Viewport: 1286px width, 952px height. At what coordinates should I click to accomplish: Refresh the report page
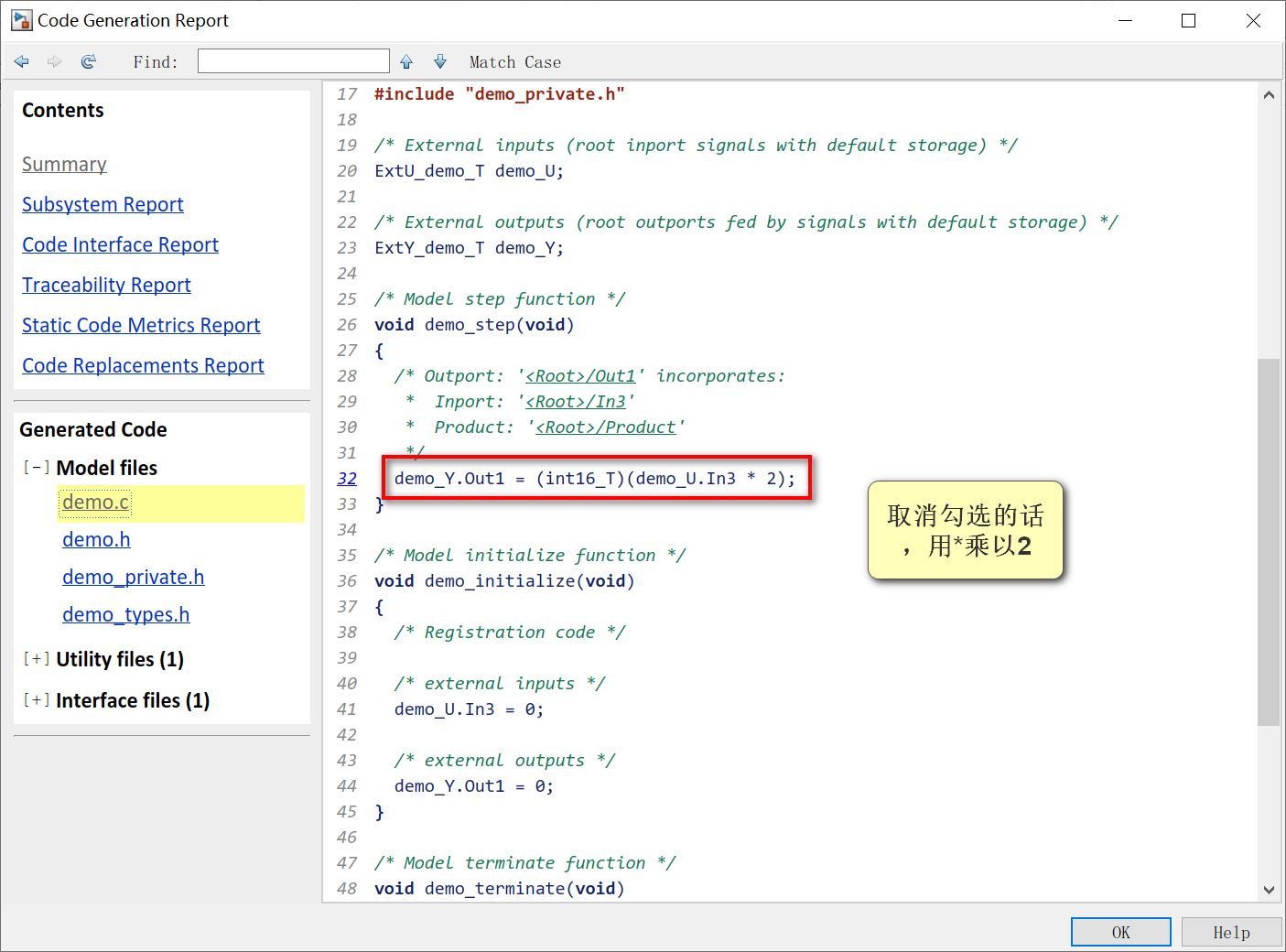(88, 60)
